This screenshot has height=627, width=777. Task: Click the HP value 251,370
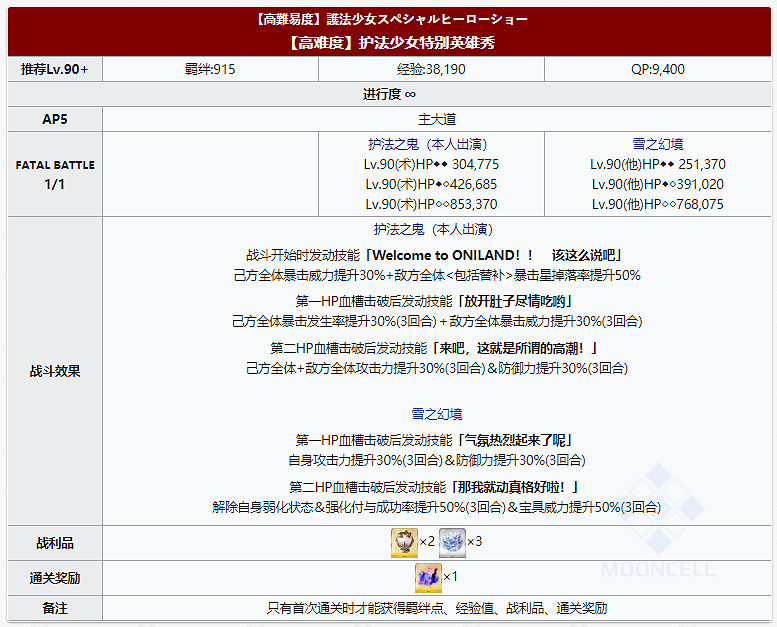coord(702,164)
